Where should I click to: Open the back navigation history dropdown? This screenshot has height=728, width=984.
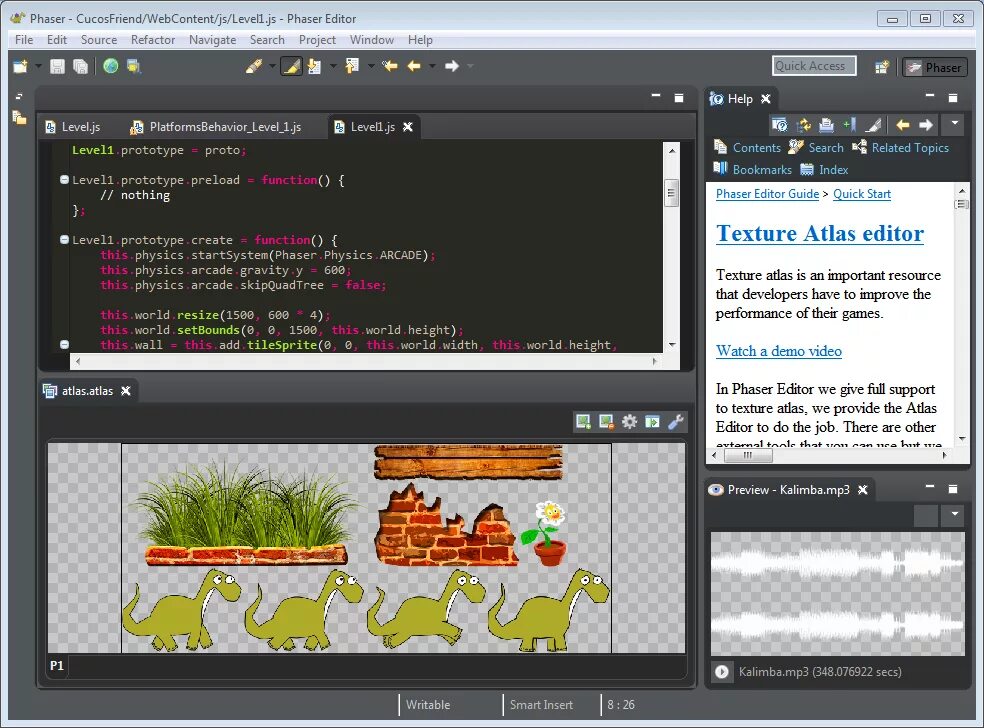pos(432,66)
